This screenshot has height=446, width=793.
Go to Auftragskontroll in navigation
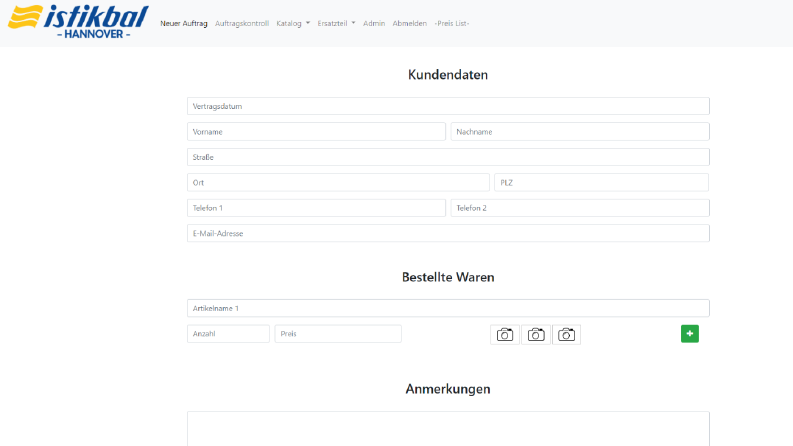coord(242,23)
